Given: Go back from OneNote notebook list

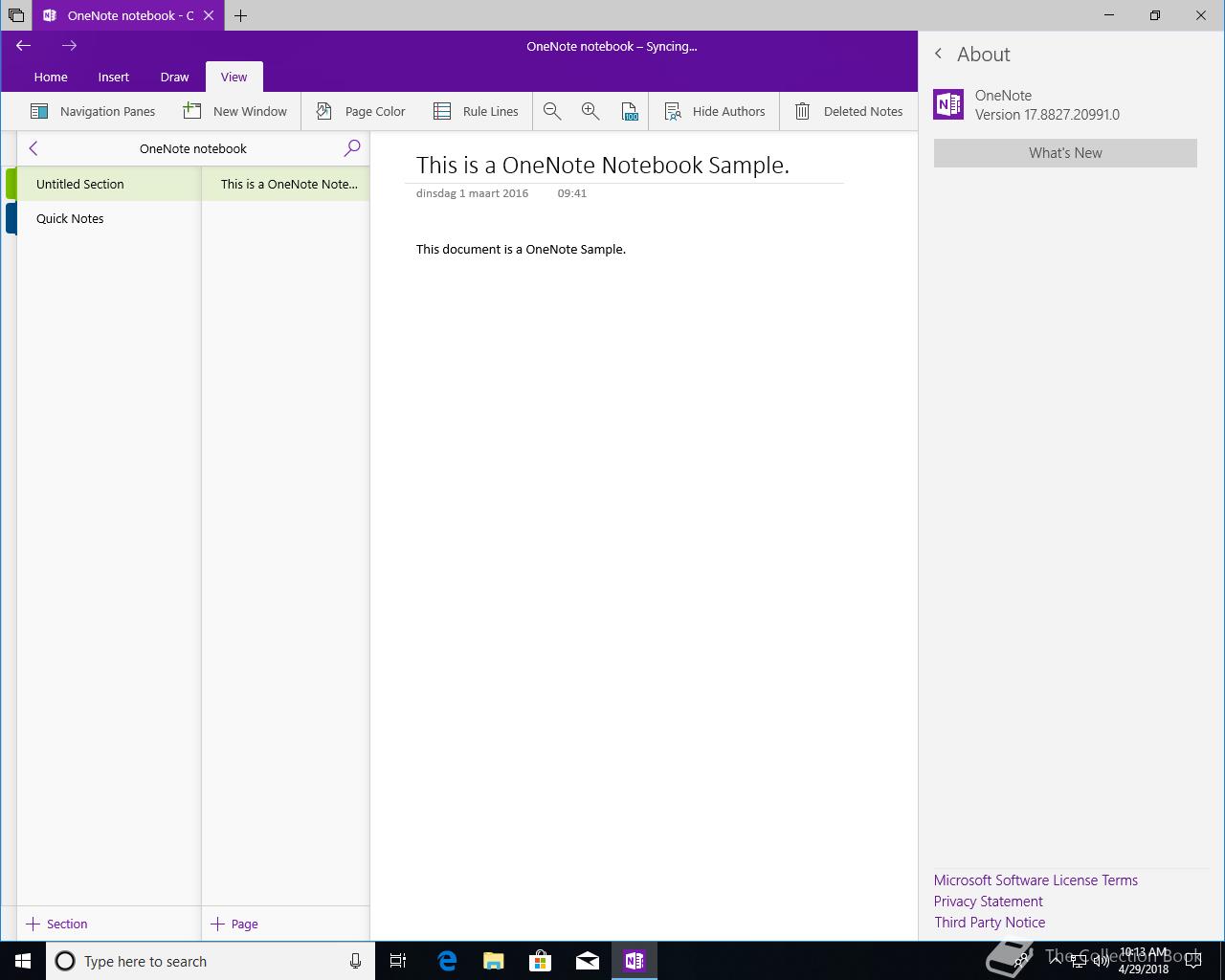Looking at the screenshot, I should 33,148.
